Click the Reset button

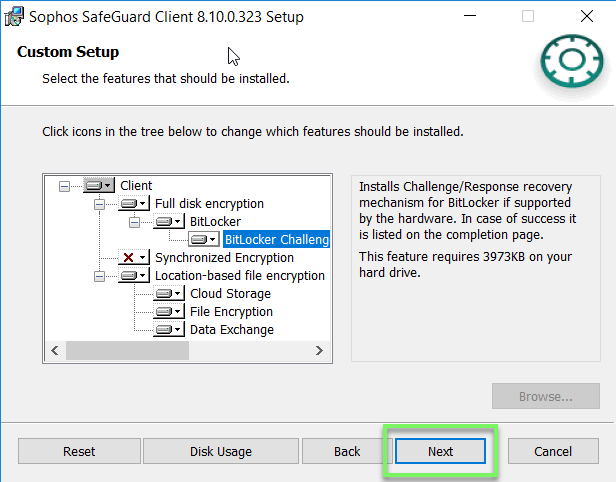79,451
